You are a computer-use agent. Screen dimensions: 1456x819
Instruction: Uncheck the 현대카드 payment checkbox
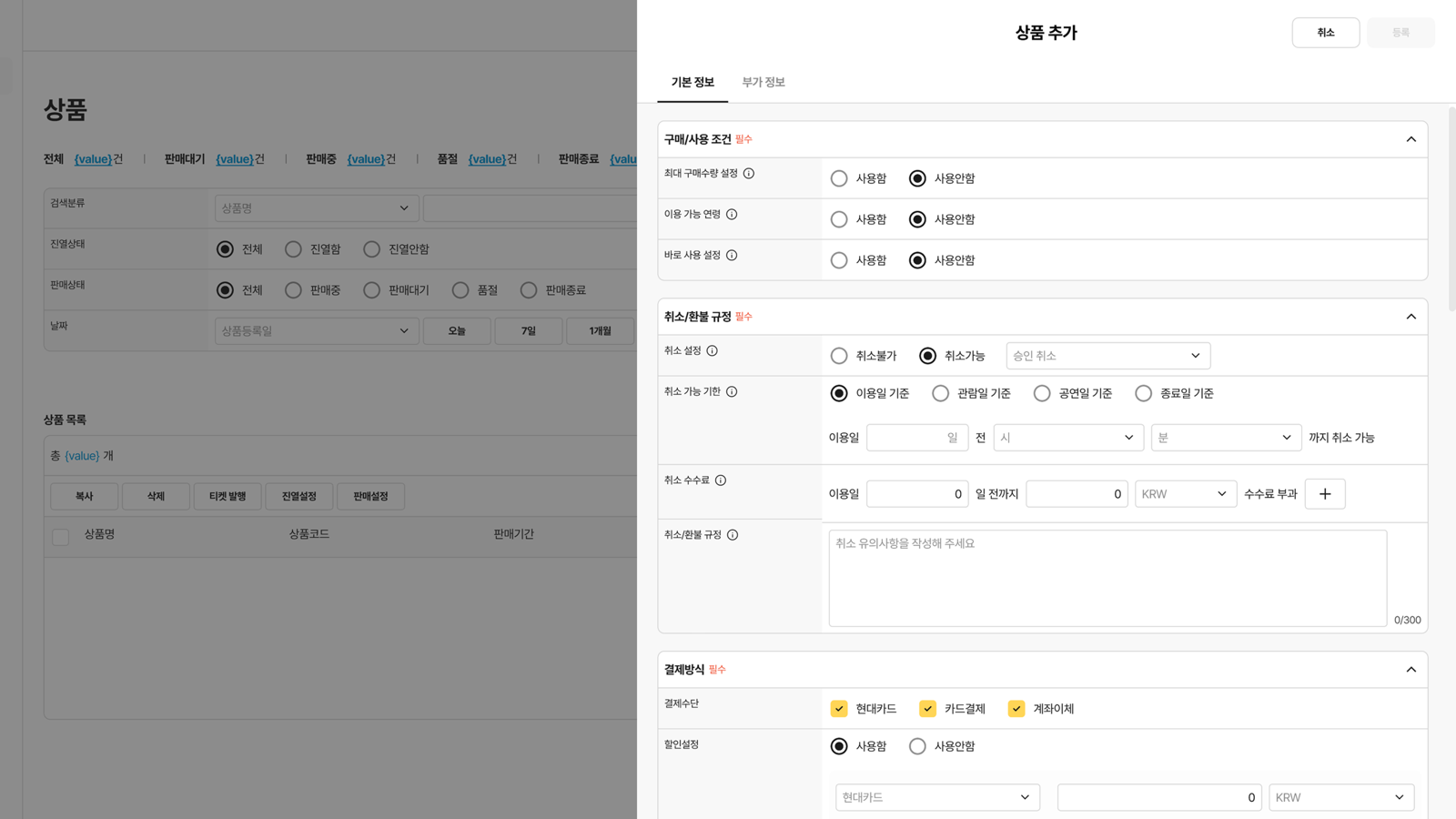point(839,709)
